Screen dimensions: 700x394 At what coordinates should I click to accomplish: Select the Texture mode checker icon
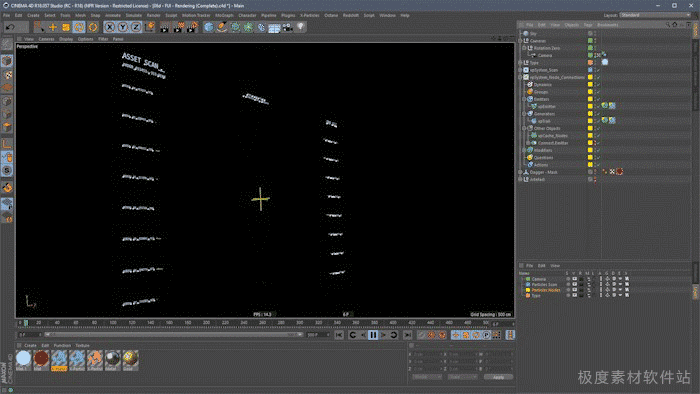[7, 75]
